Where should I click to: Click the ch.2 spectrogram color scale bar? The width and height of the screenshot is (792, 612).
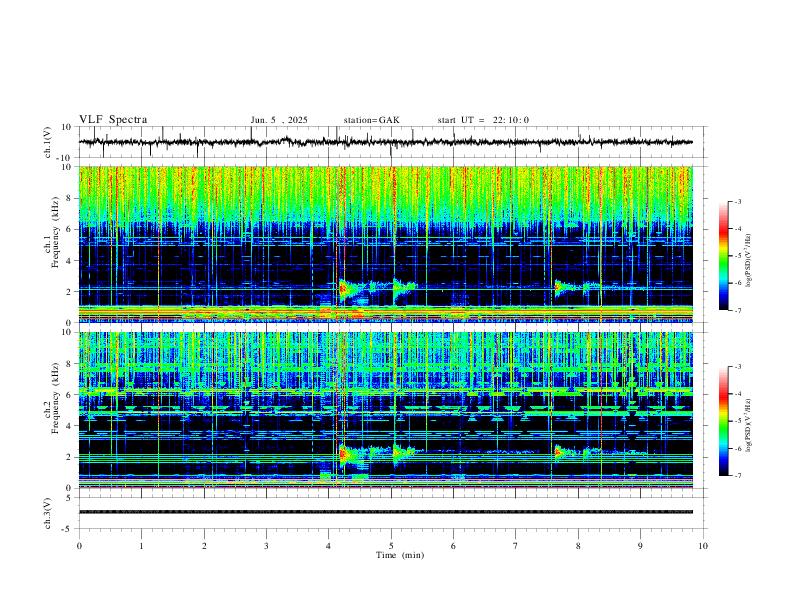[x=723, y=421]
